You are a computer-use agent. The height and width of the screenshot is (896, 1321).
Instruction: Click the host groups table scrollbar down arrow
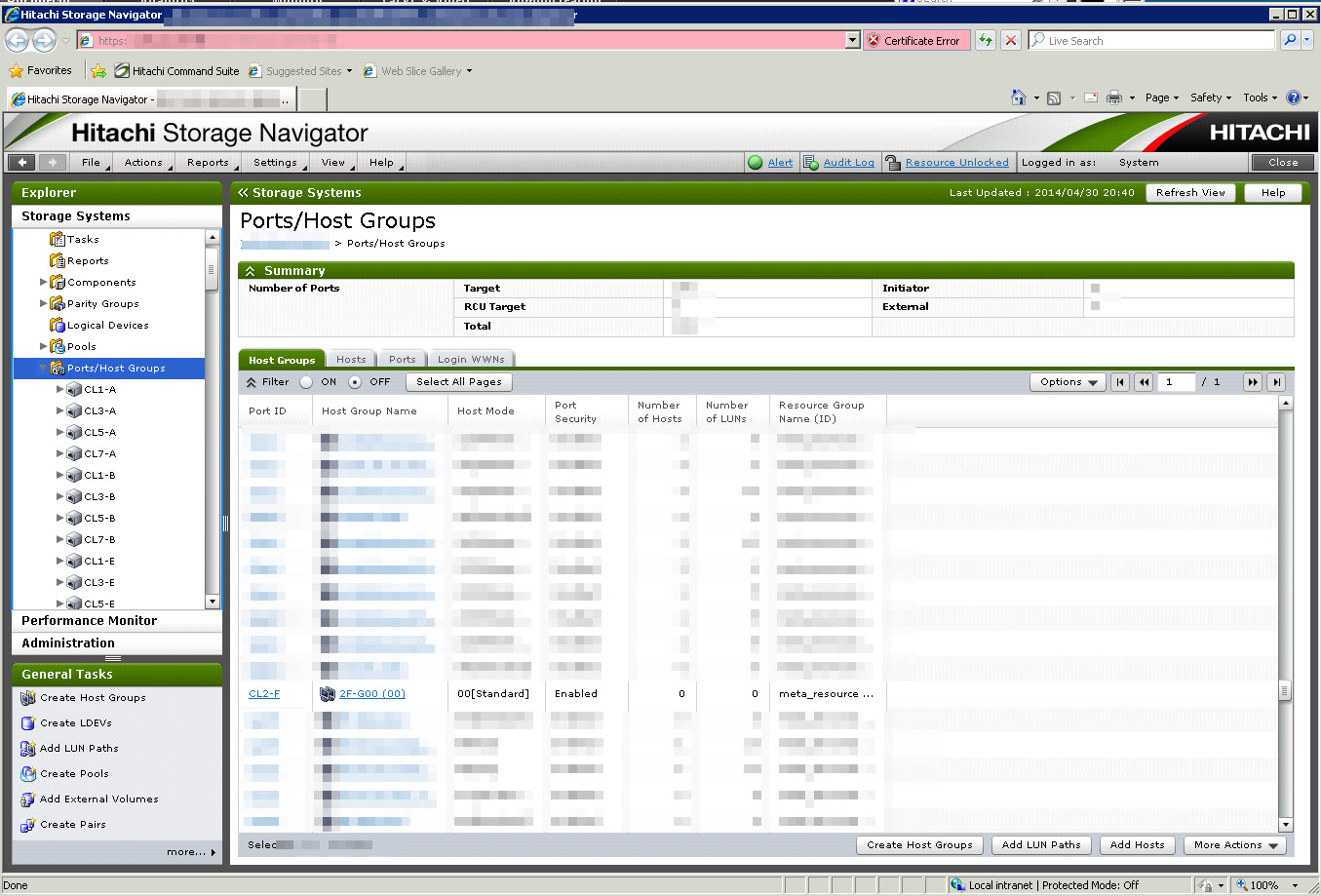coord(1285,825)
